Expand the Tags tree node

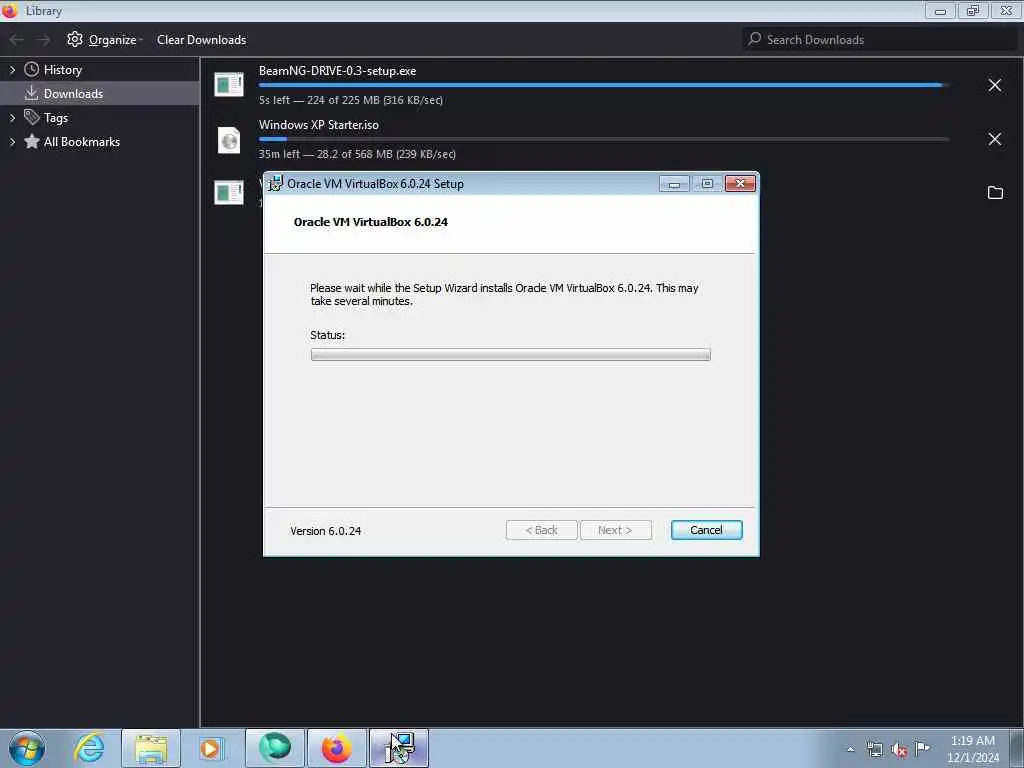[12, 118]
